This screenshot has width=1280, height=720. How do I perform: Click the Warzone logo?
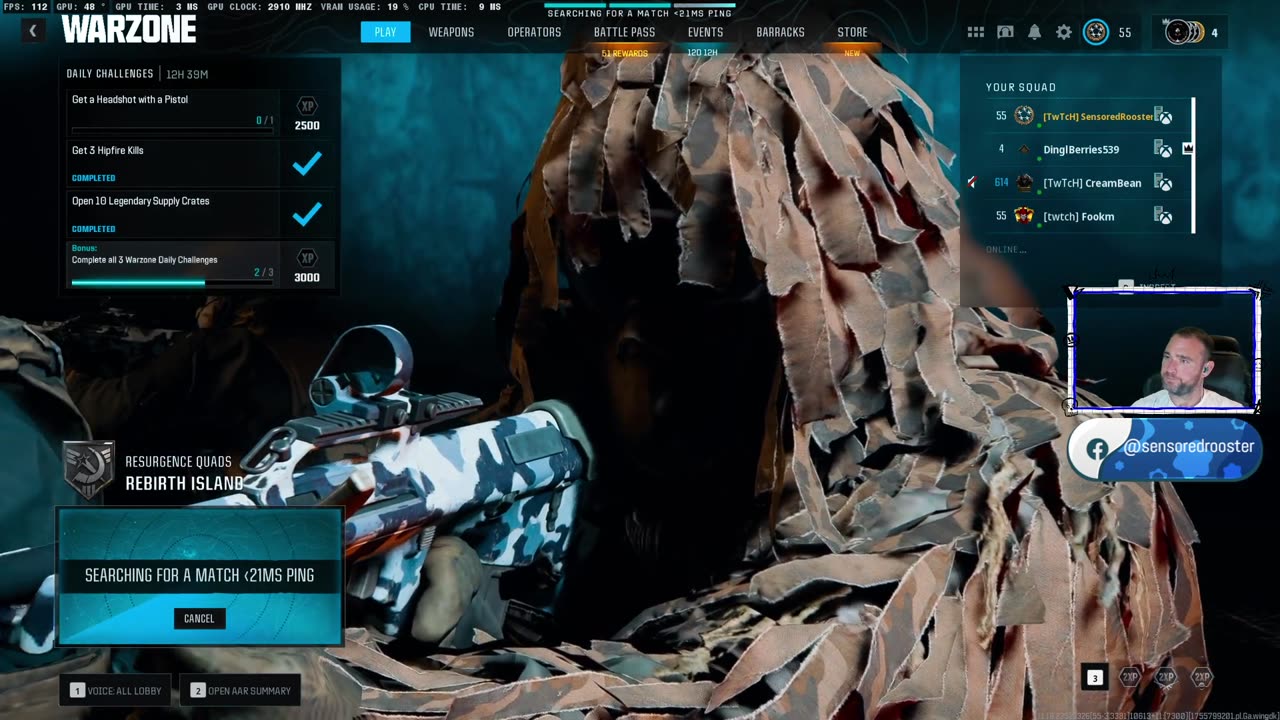(129, 30)
